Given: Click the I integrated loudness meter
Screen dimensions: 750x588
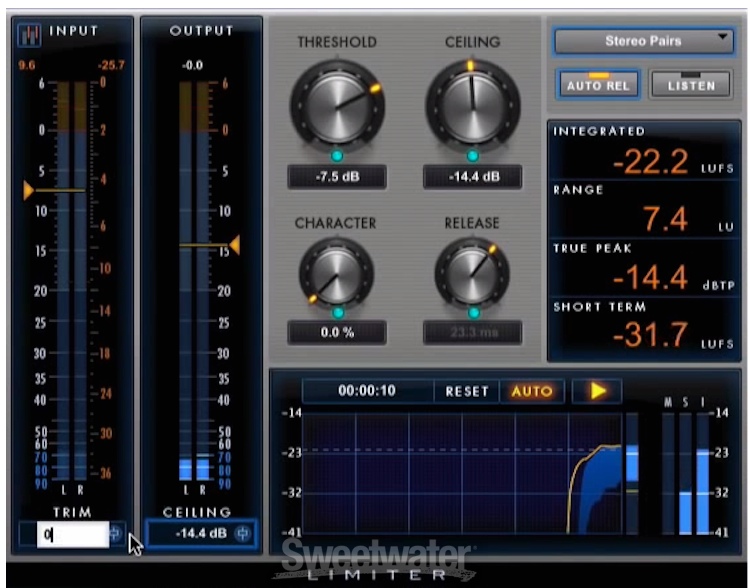Looking at the screenshot, I should (x=703, y=473).
